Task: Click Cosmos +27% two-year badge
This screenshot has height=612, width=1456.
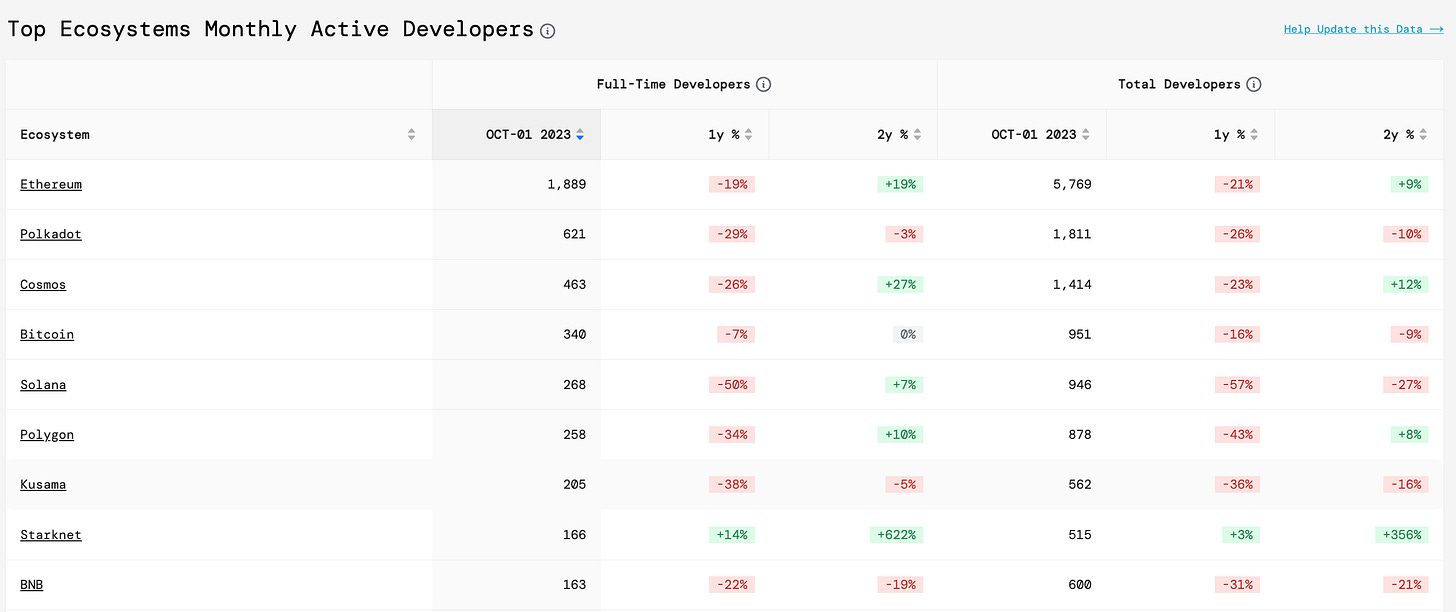Action: click(900, 285)
